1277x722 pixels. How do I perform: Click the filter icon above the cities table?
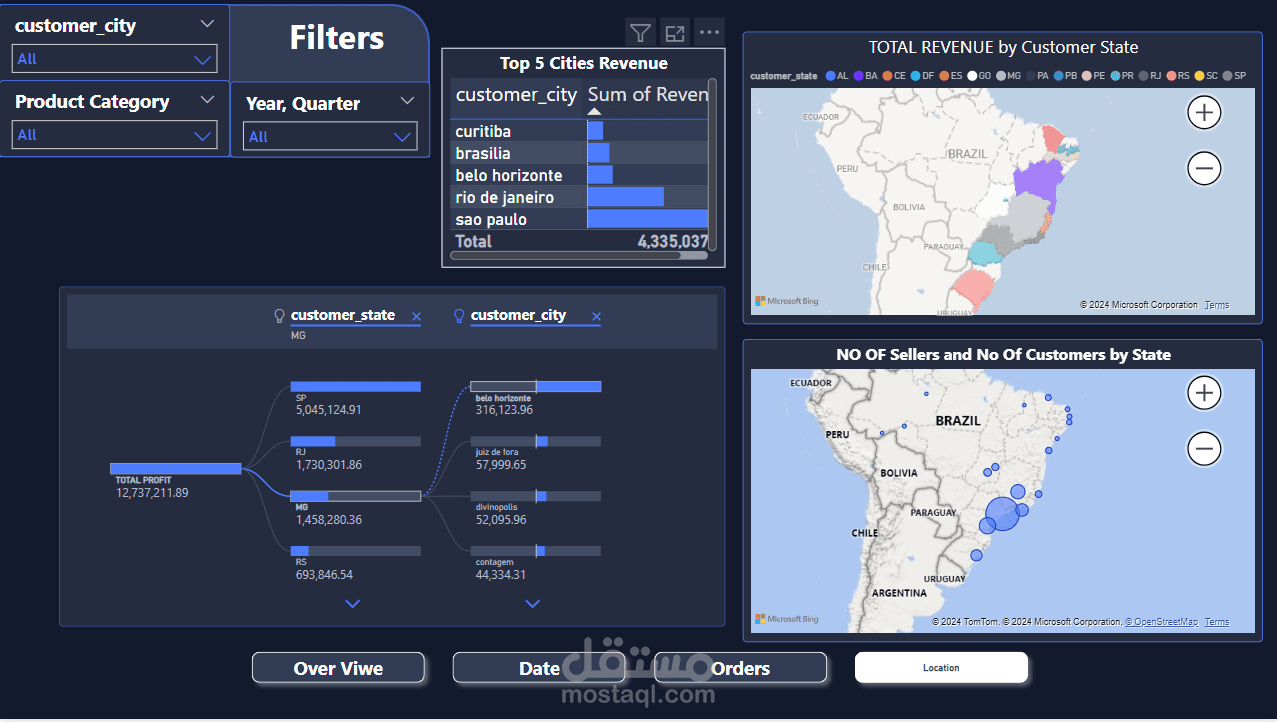click(640, 33)
